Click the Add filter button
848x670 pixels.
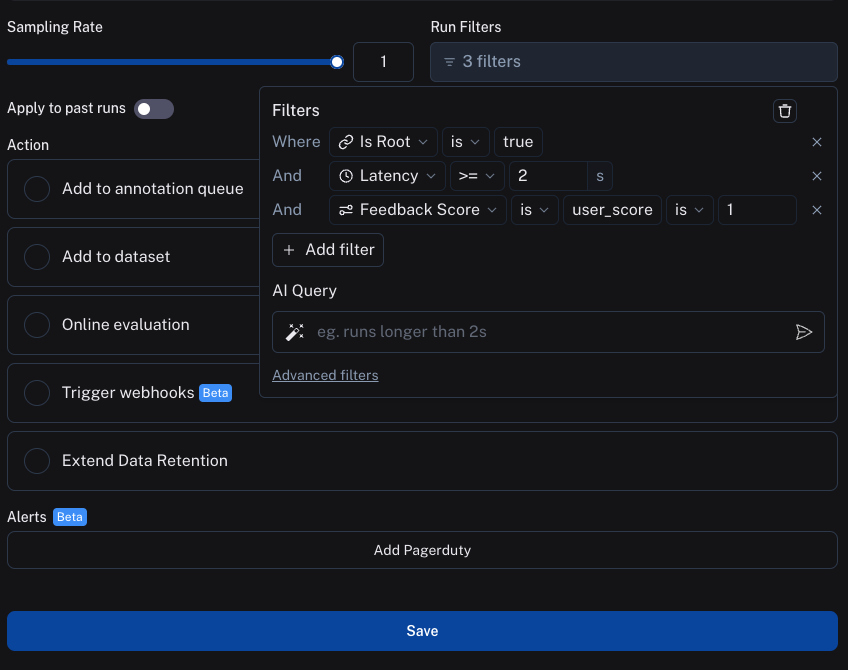[328, 250]
